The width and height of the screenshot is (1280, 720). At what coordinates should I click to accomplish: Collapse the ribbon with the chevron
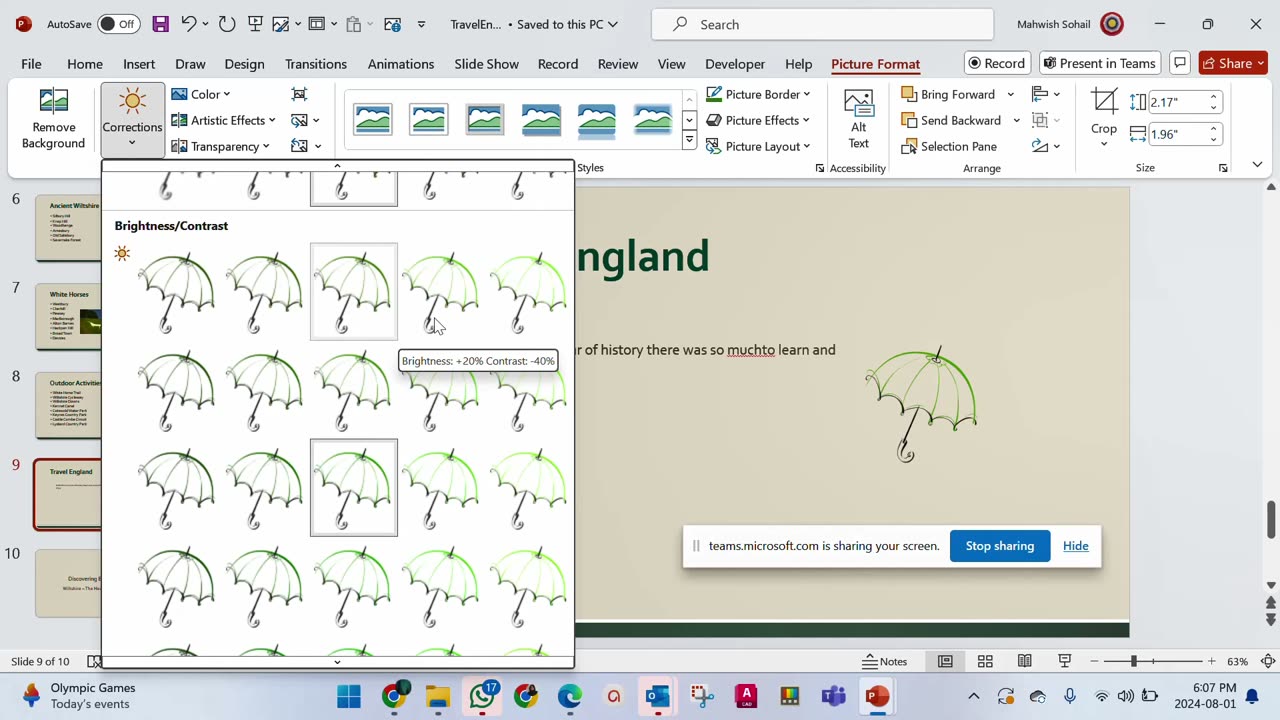point(1258,165)
